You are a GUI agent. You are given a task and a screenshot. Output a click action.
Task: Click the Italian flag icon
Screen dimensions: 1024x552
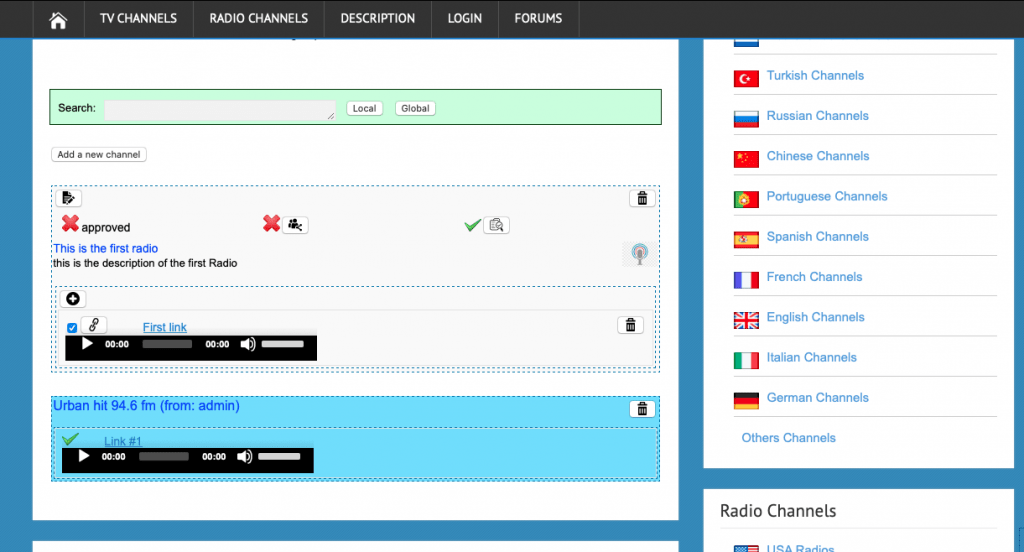[746, 361]
